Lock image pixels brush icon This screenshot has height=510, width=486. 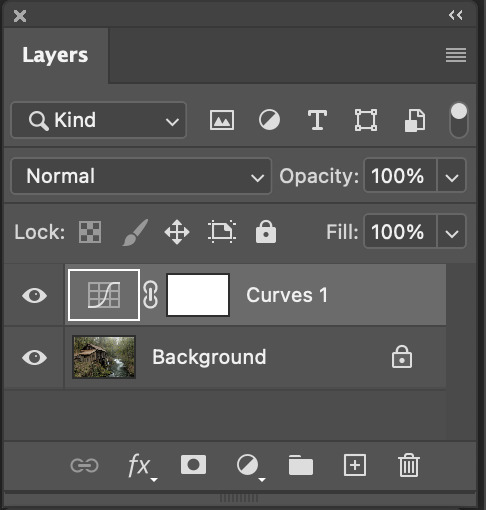pyautogui.click(x=135, y=232)
